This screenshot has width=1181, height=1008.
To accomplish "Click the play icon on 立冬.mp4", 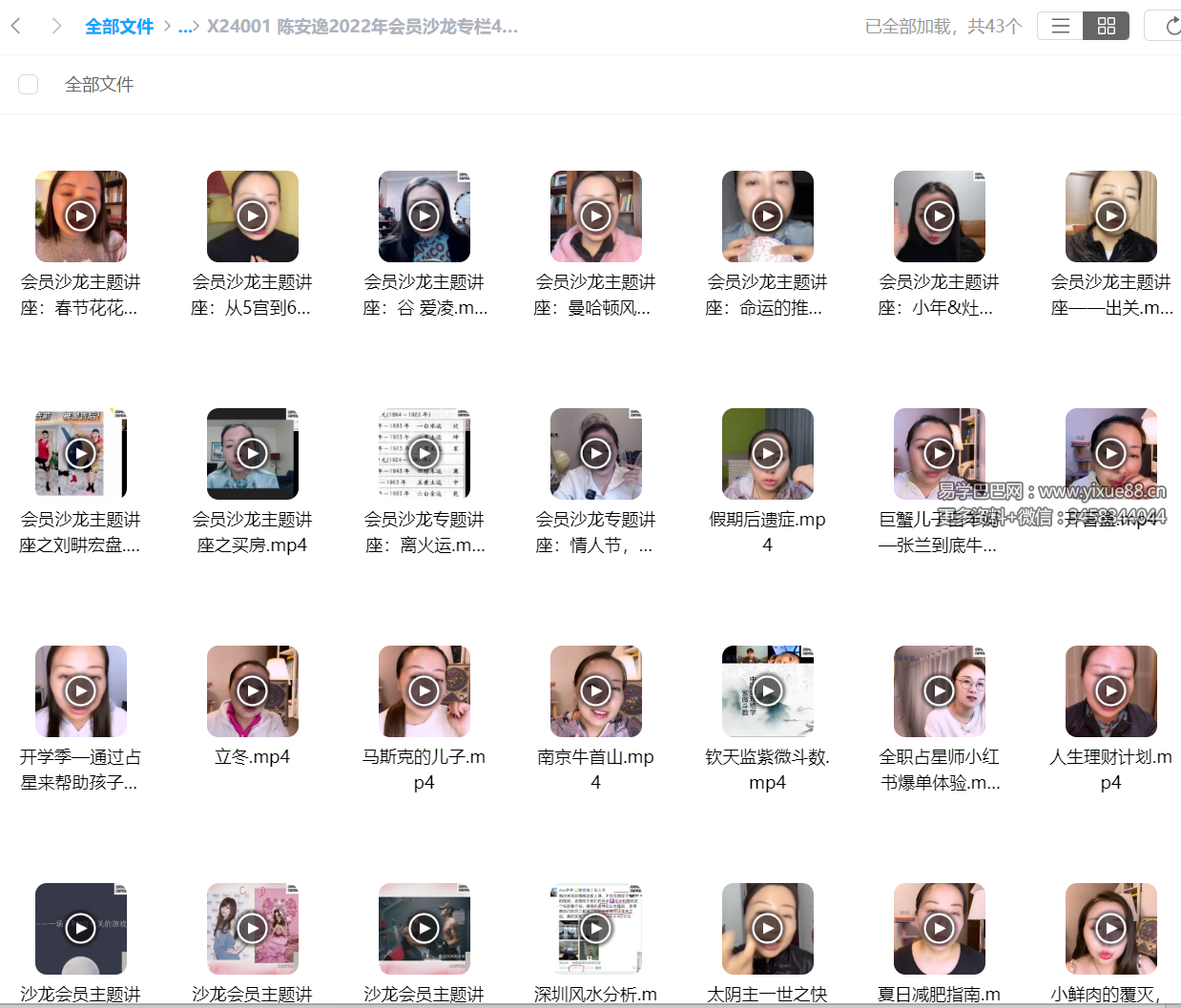I will [252, 690].
